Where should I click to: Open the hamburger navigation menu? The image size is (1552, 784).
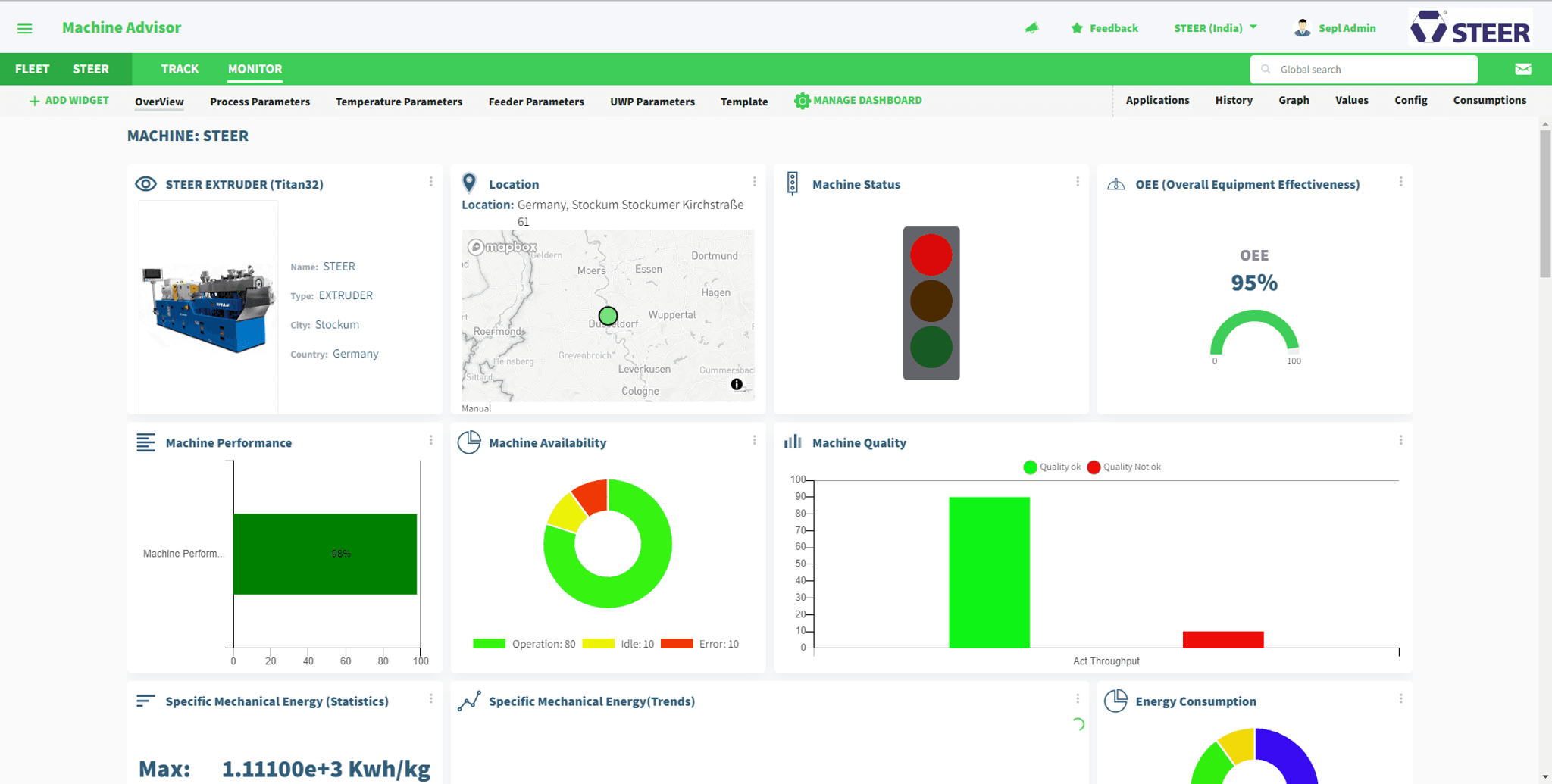pyautogui.click(x=24, y=28)
